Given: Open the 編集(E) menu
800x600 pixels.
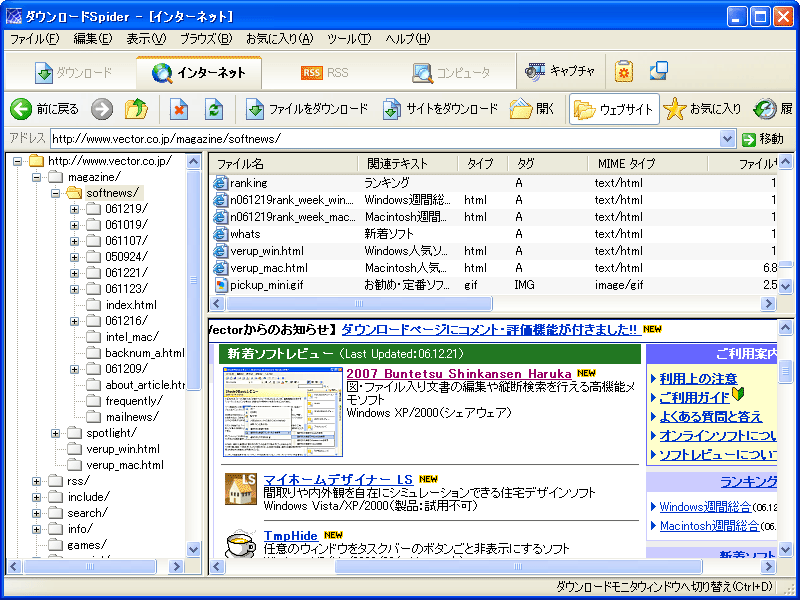Looking at the screenshot, I should [x=92, y=39].
